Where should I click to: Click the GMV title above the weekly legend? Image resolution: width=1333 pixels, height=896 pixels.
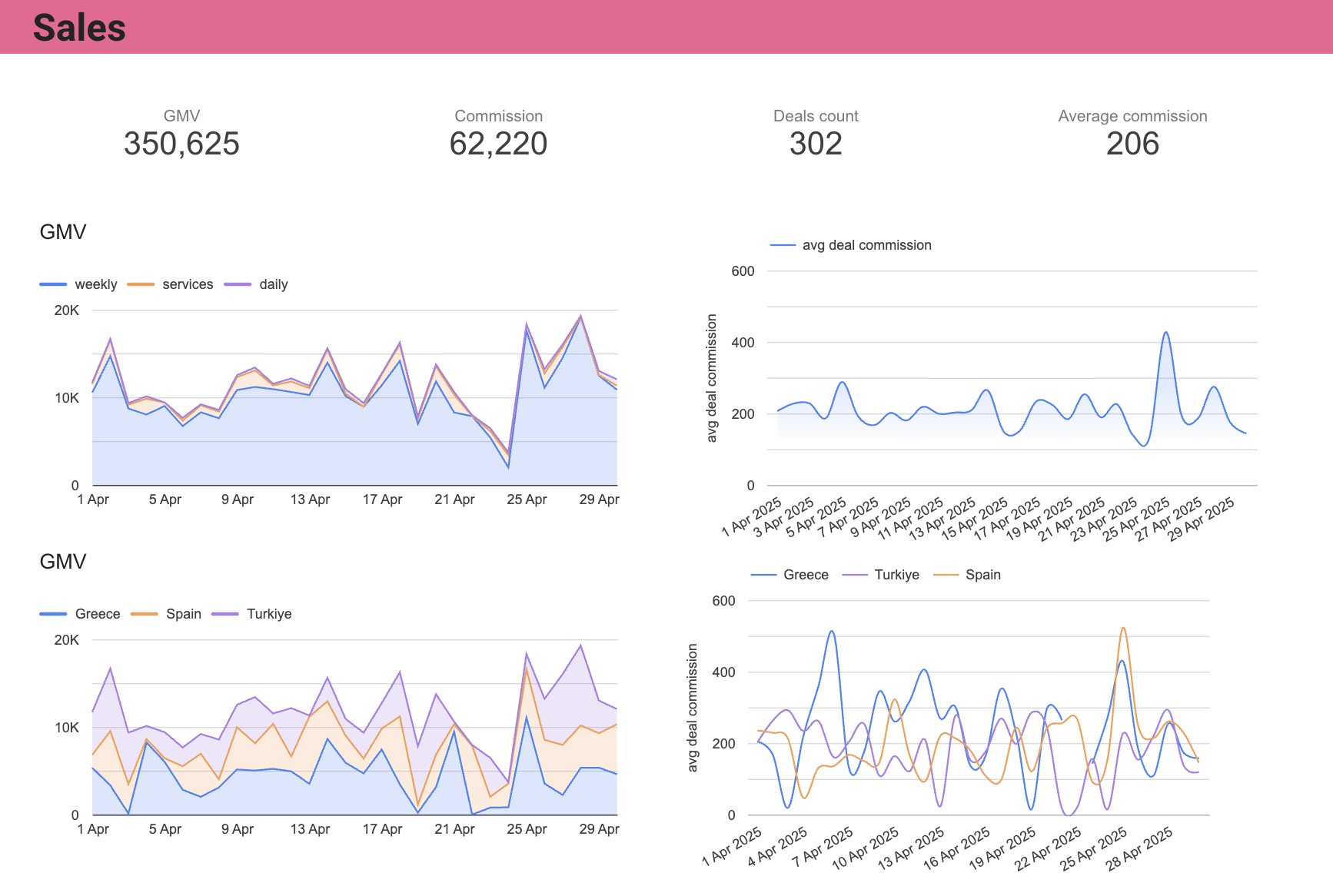[63, 232]
